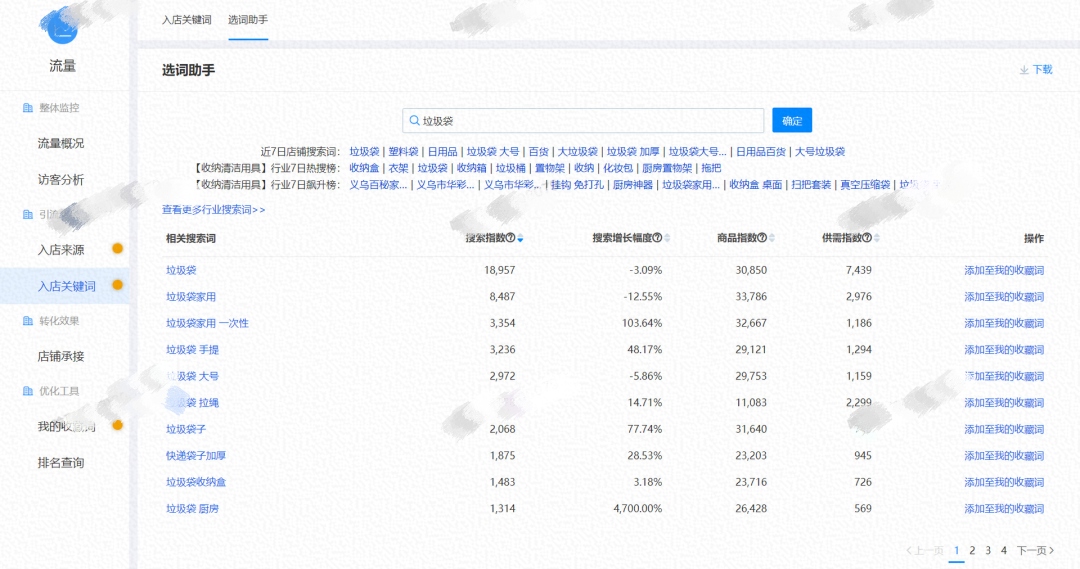Click the help icon next to 搜索指数

coord(511,238)
